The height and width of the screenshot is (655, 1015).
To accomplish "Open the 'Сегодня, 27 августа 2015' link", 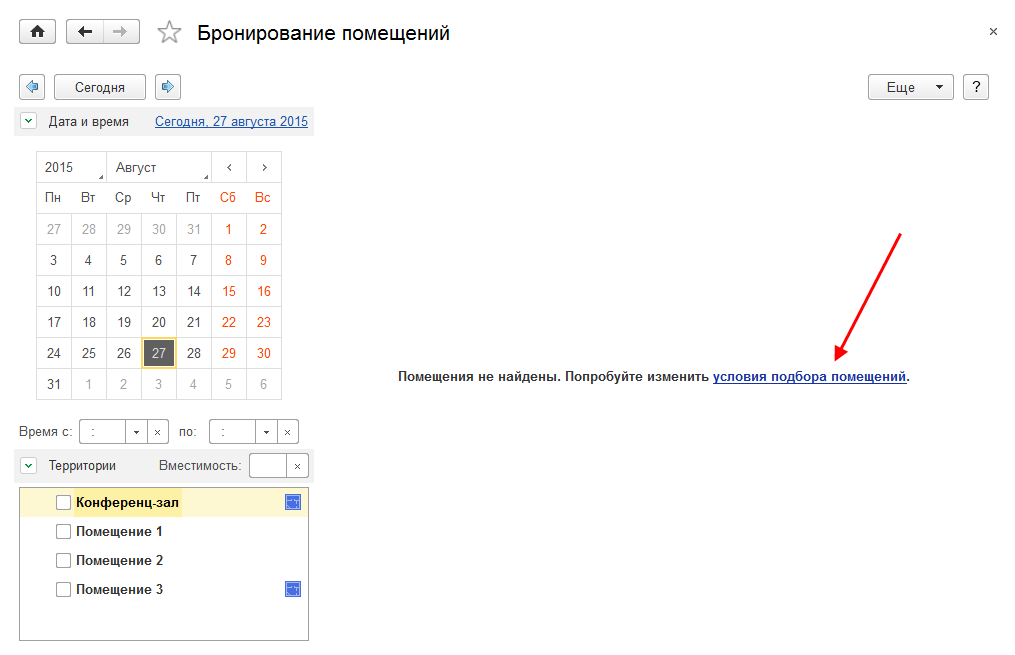I will (x=231, y=121).
